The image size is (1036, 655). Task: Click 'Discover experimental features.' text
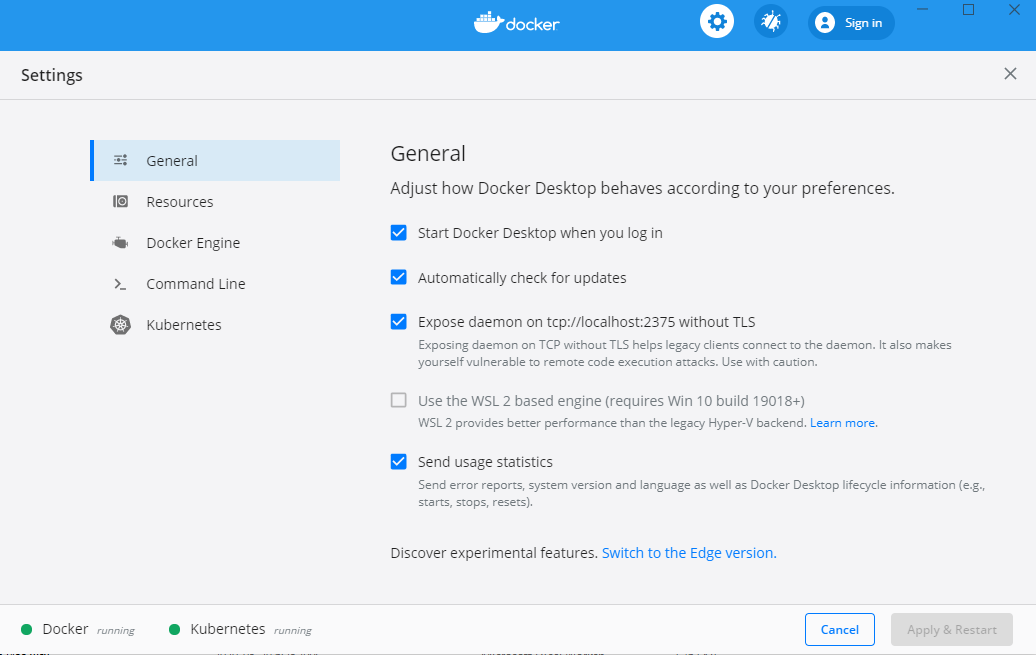(x=494, y=553)
